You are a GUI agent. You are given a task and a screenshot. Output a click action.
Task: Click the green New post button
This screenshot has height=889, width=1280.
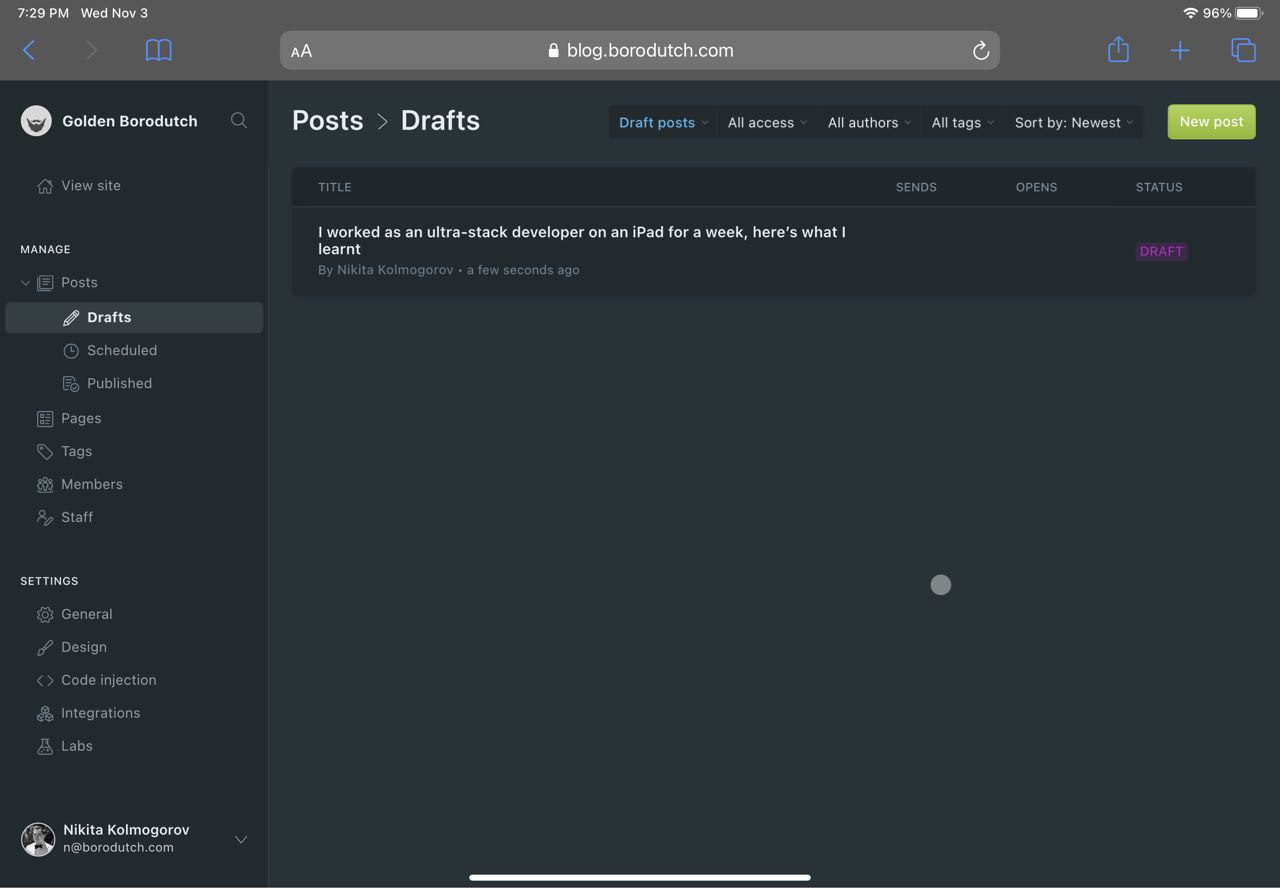coord(1211,122)
